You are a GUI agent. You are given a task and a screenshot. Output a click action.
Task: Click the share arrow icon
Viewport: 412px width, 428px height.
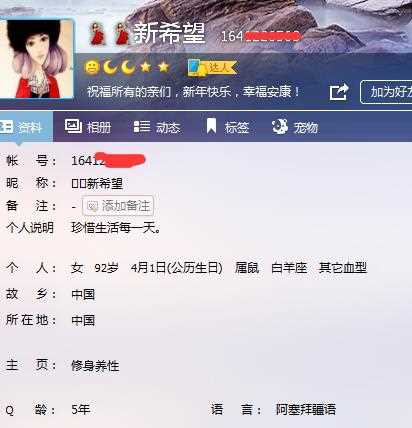(339, 92)
